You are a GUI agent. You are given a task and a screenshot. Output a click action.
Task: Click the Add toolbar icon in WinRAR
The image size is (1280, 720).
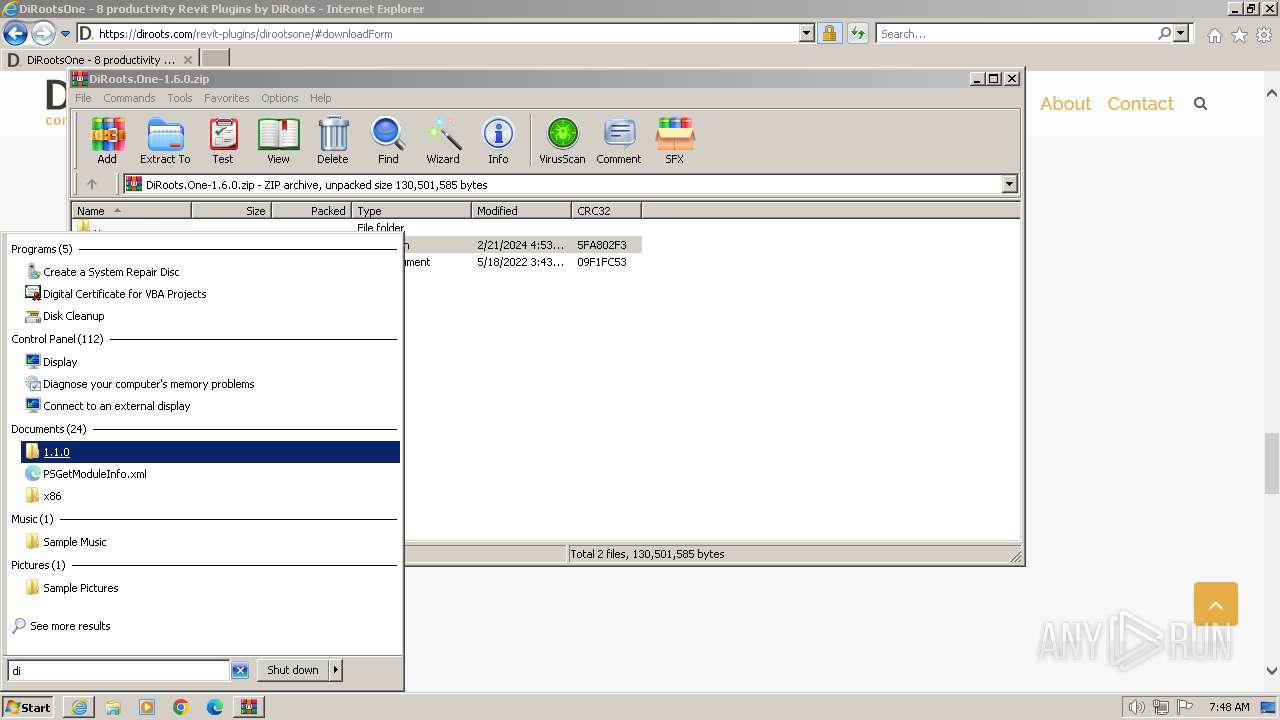(x=107, y=140)
